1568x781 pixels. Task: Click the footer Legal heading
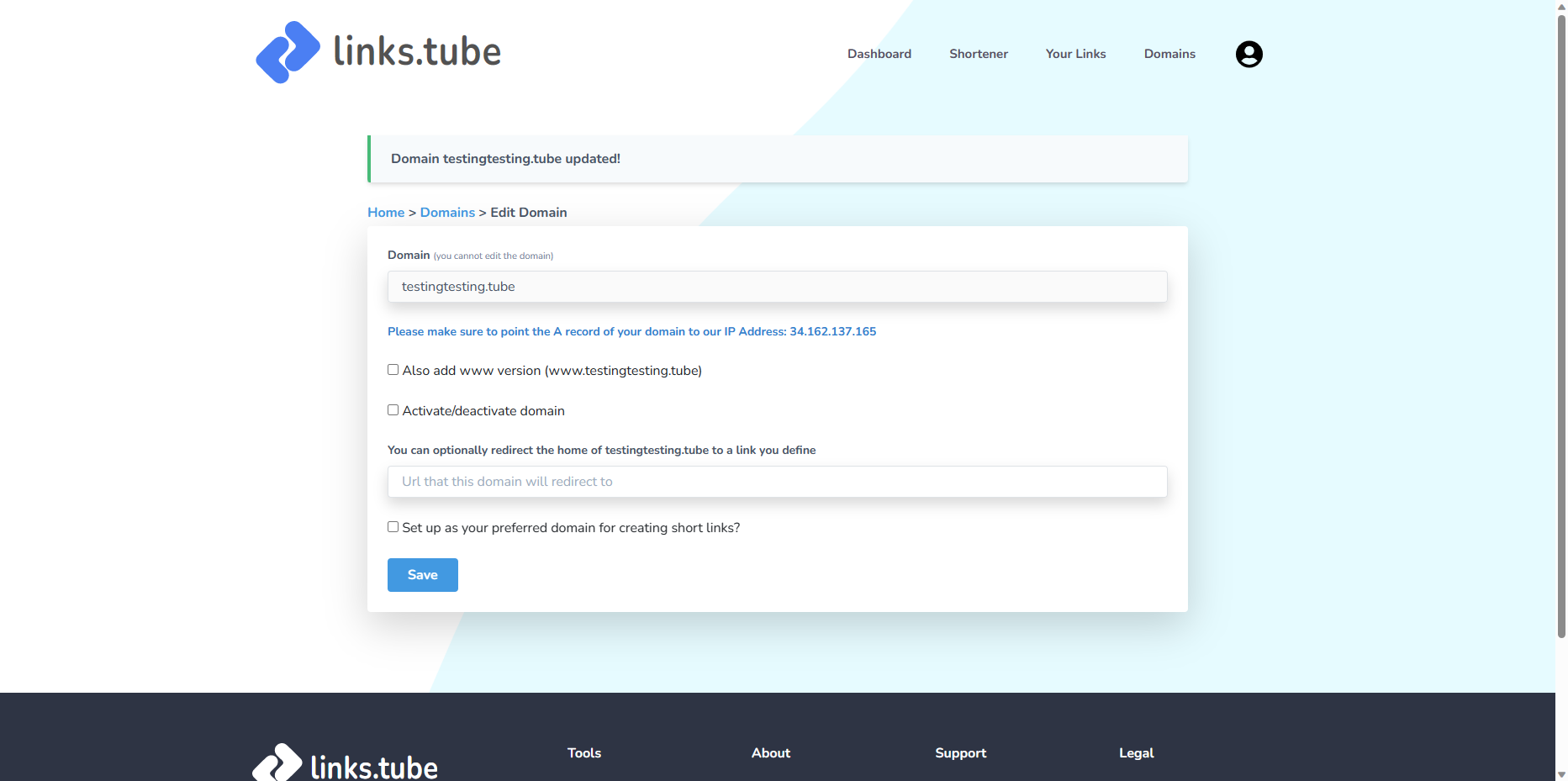click(x=1136, y=753)
